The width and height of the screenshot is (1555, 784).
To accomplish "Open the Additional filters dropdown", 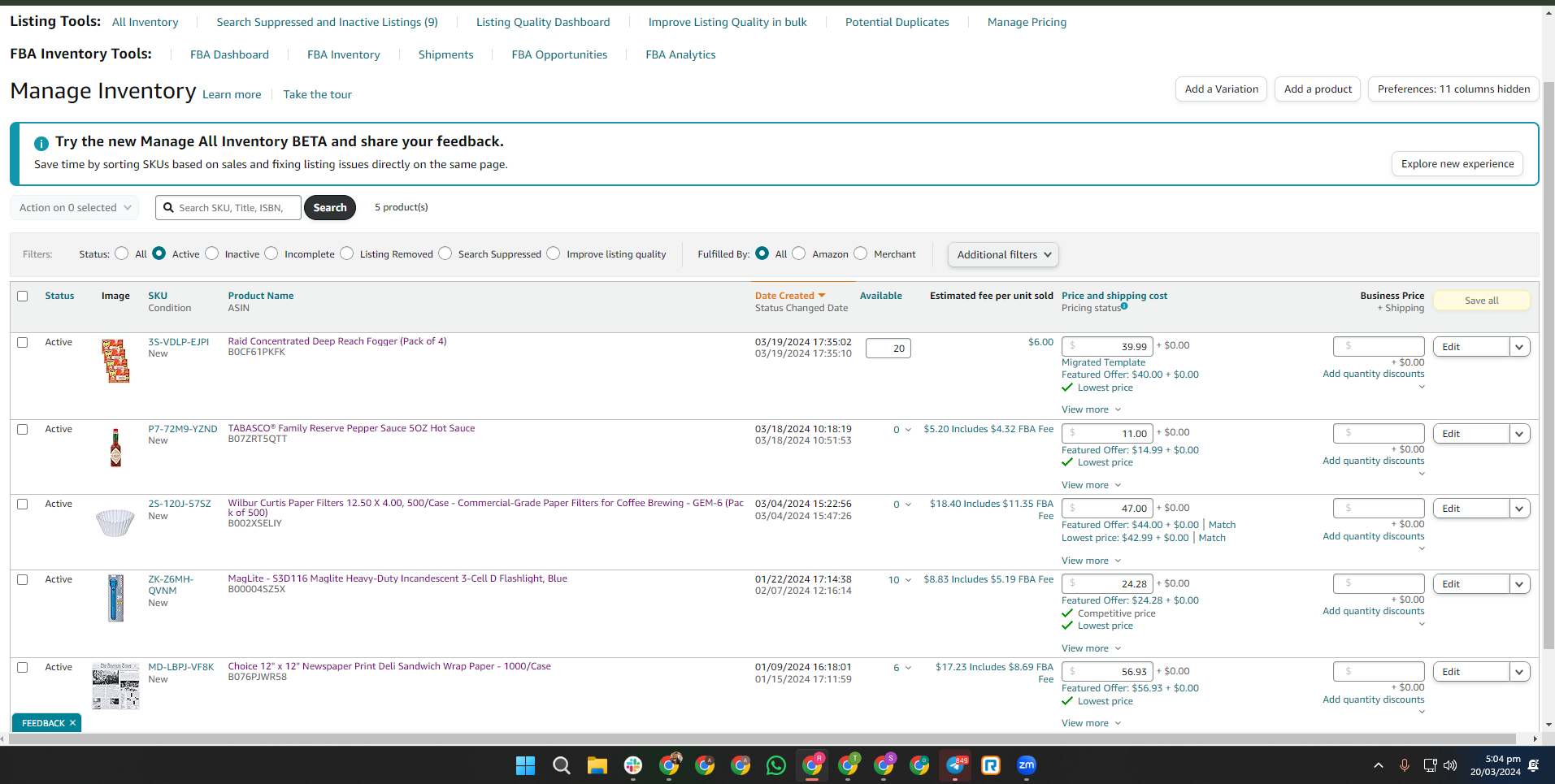I will 1003,254.
